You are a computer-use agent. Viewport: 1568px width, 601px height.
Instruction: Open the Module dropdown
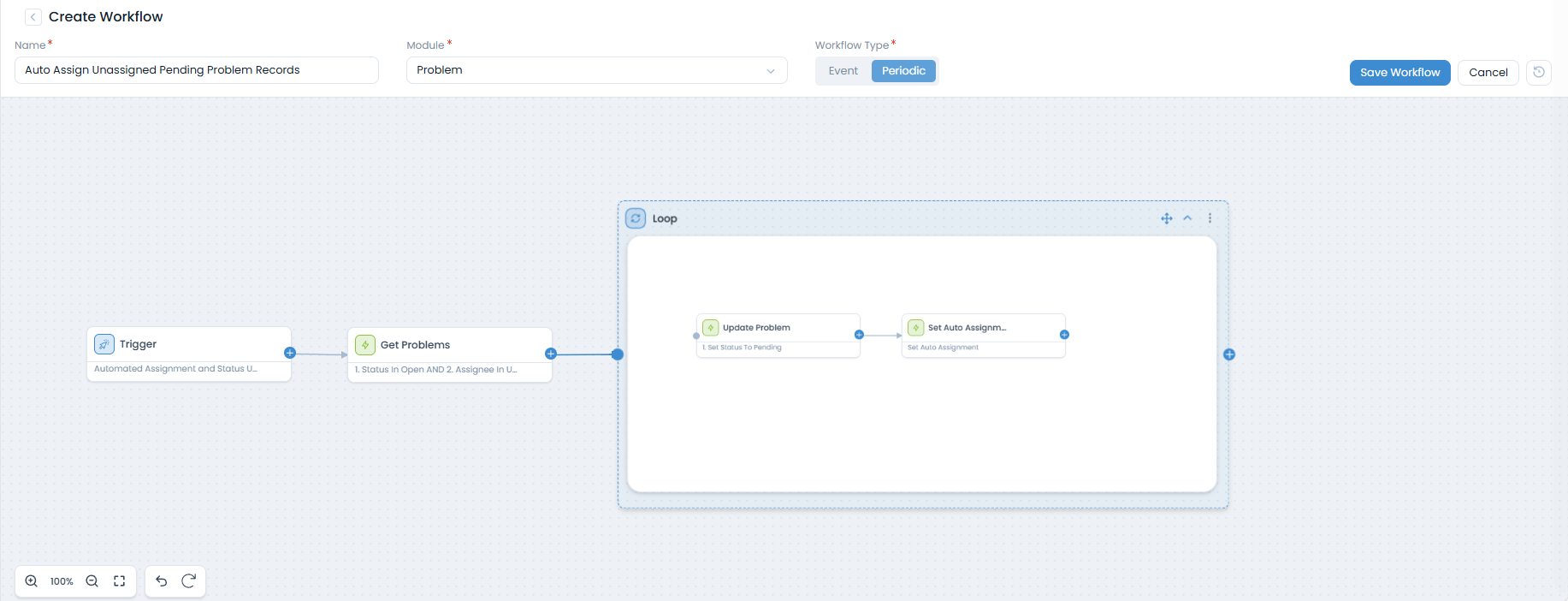point(596,70)
